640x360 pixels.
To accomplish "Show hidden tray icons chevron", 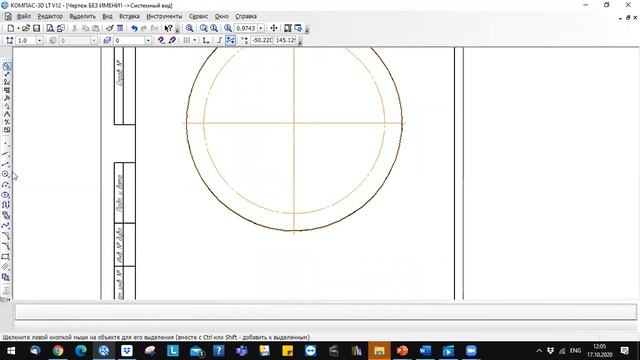I will [x=539, y=351].
